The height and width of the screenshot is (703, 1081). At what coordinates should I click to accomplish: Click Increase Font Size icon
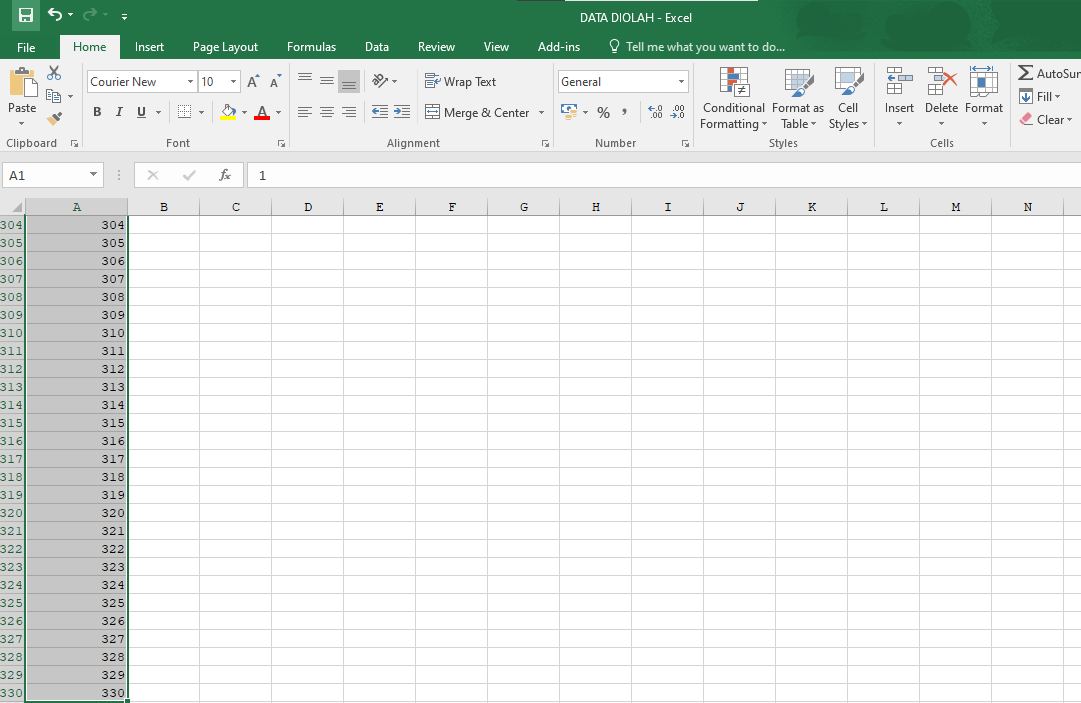(x=253, y=82)
